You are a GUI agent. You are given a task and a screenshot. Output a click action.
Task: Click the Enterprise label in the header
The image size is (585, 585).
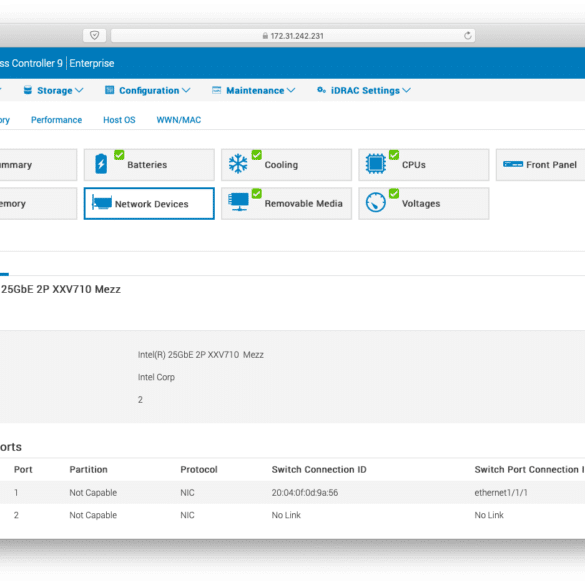pyautogui.click(x=92, y=63)
